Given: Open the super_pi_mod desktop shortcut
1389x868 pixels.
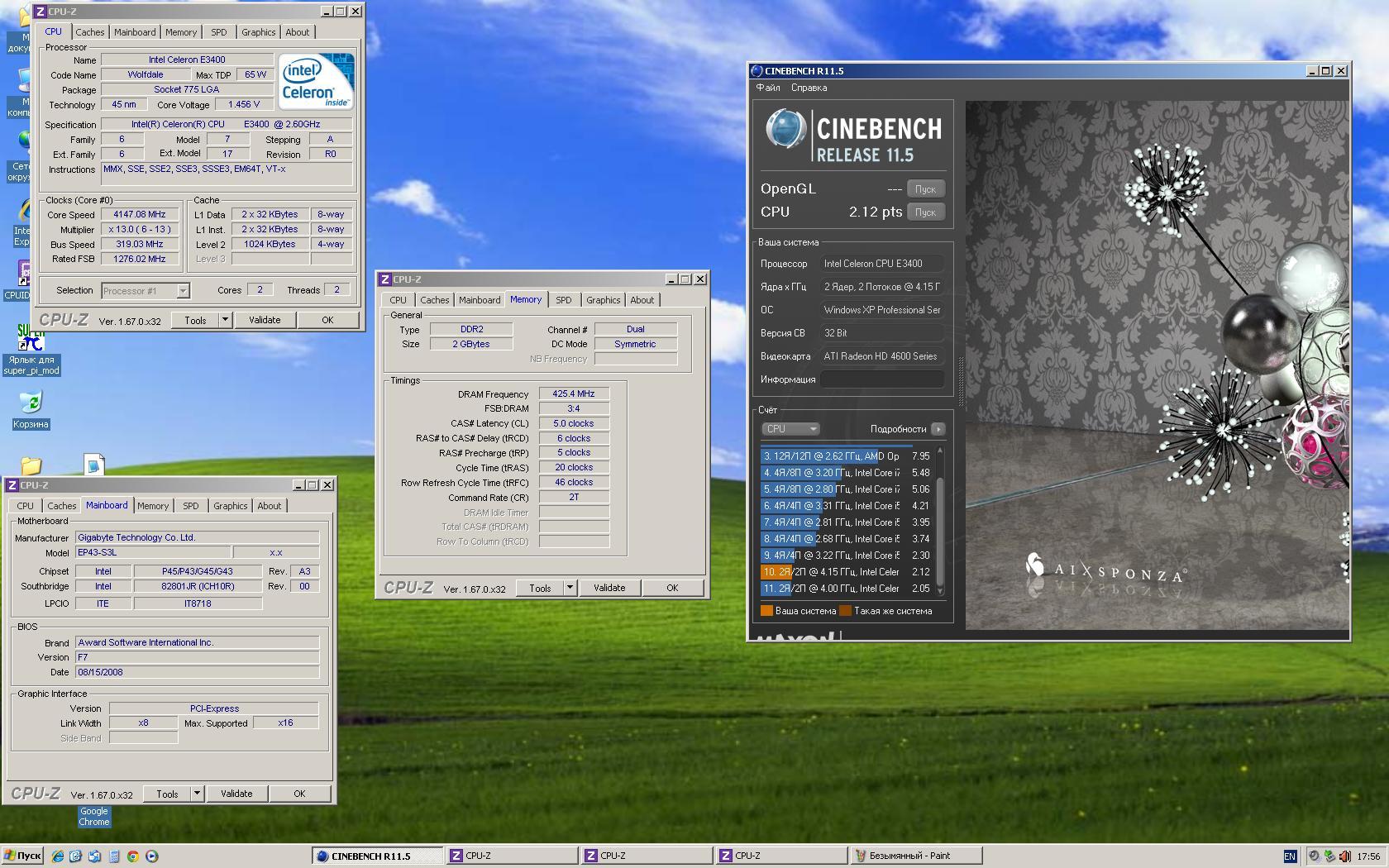Looking at the screenshot, I should pyautogui.click(x=31, y=351).
